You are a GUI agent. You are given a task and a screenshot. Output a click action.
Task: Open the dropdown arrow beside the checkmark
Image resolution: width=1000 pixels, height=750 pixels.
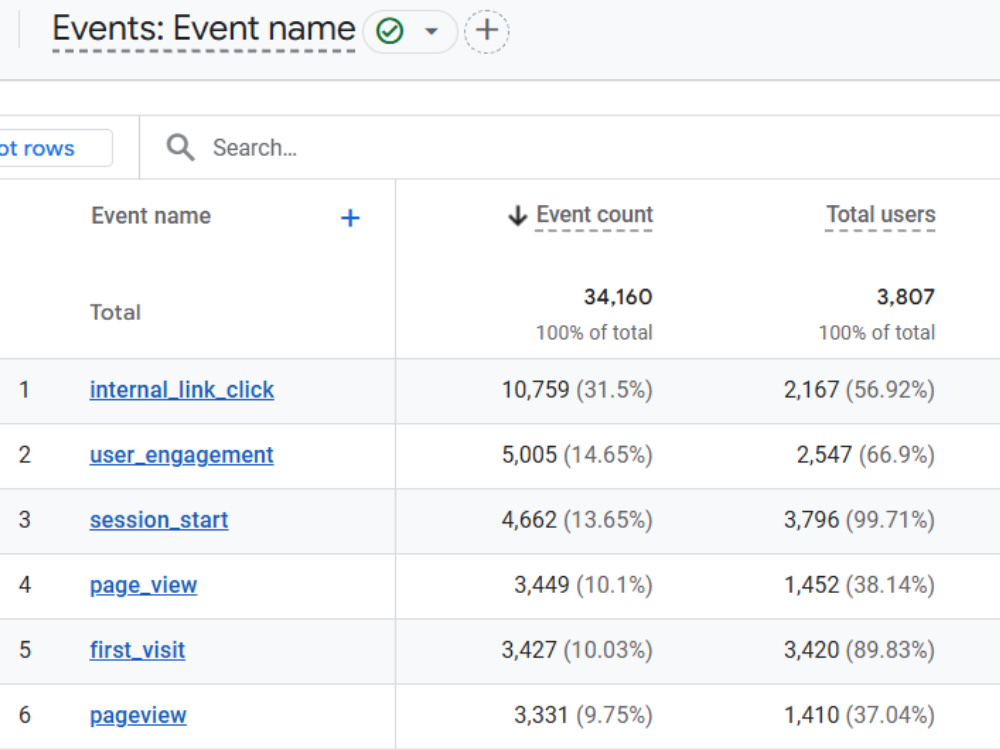(x=432, y=31)
